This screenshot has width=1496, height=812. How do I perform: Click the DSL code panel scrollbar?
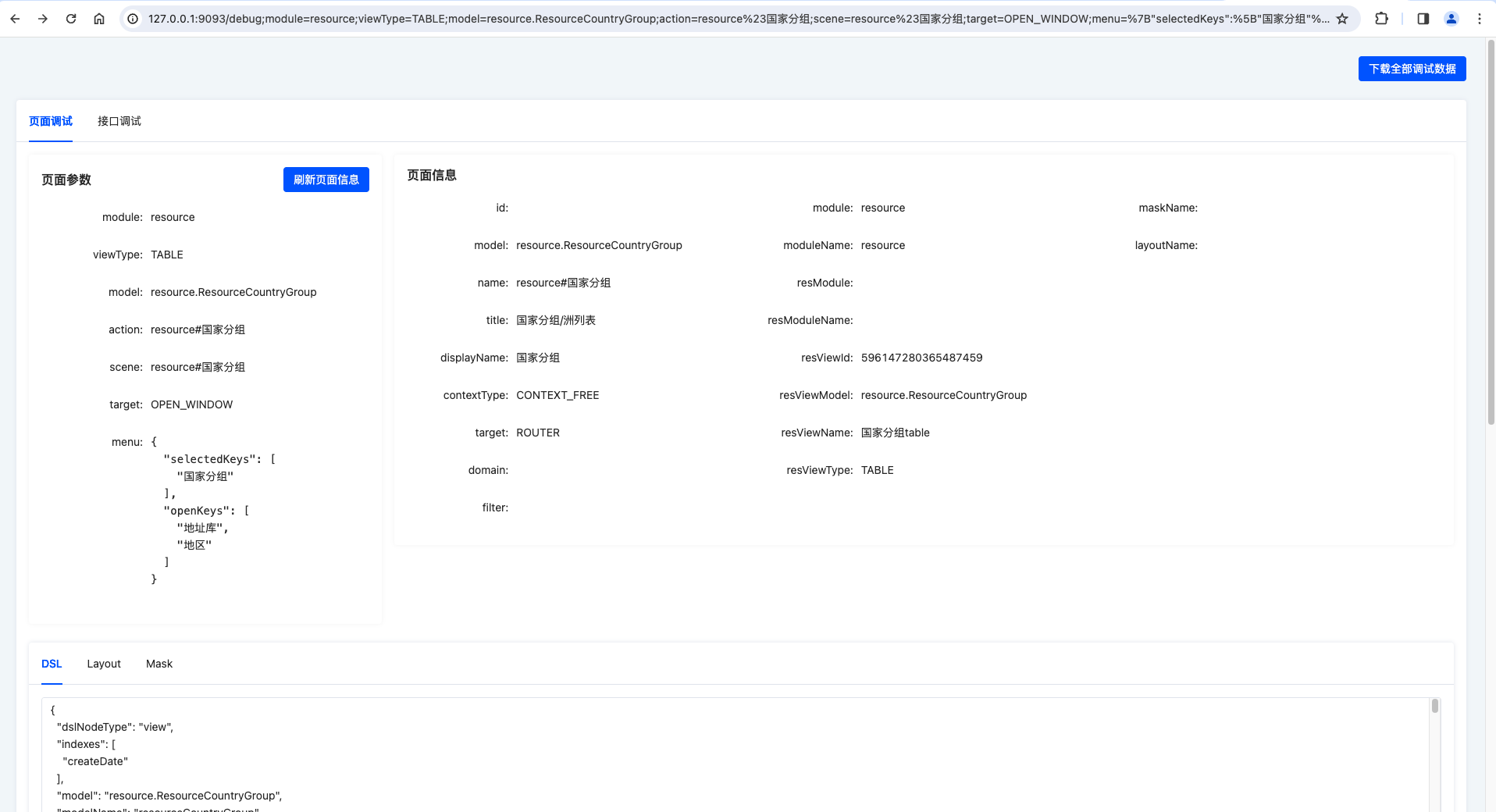click(x=1434, y=707)
